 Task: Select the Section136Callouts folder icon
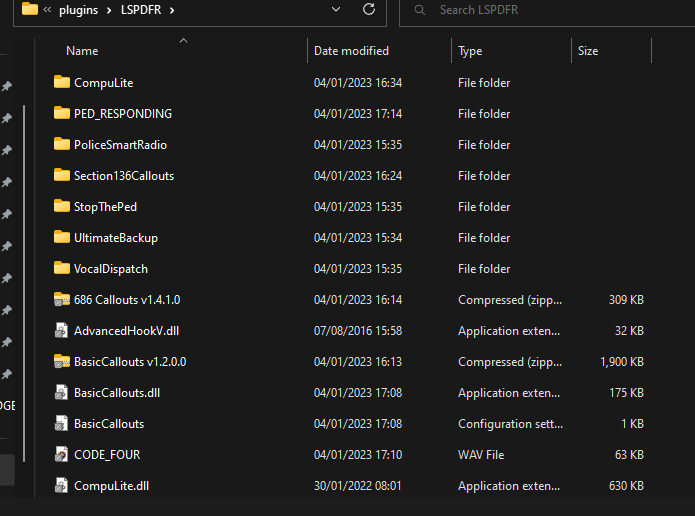[x=62, y=175]
